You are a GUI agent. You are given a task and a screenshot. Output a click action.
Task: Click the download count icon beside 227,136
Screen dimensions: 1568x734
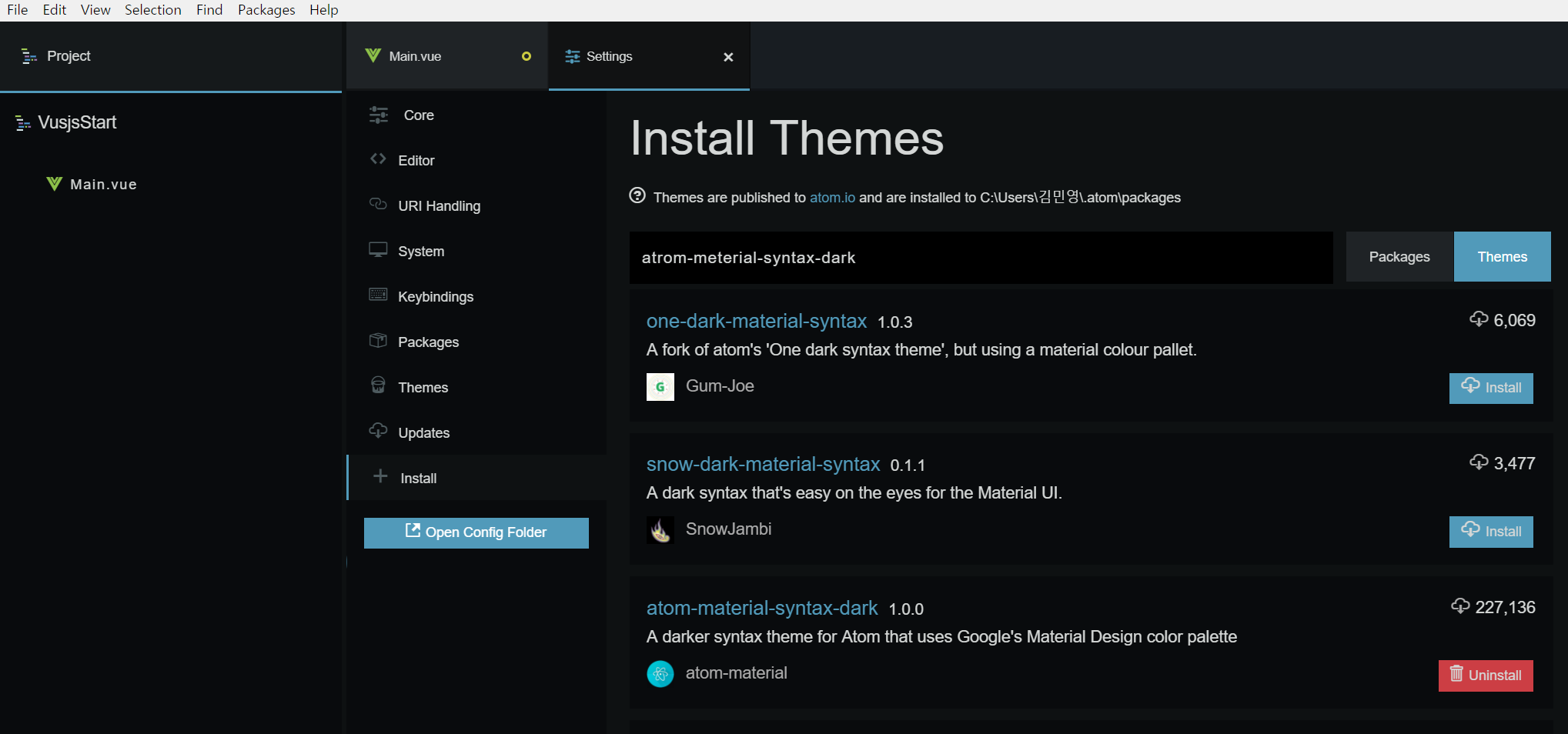[x=1460, y=606]
